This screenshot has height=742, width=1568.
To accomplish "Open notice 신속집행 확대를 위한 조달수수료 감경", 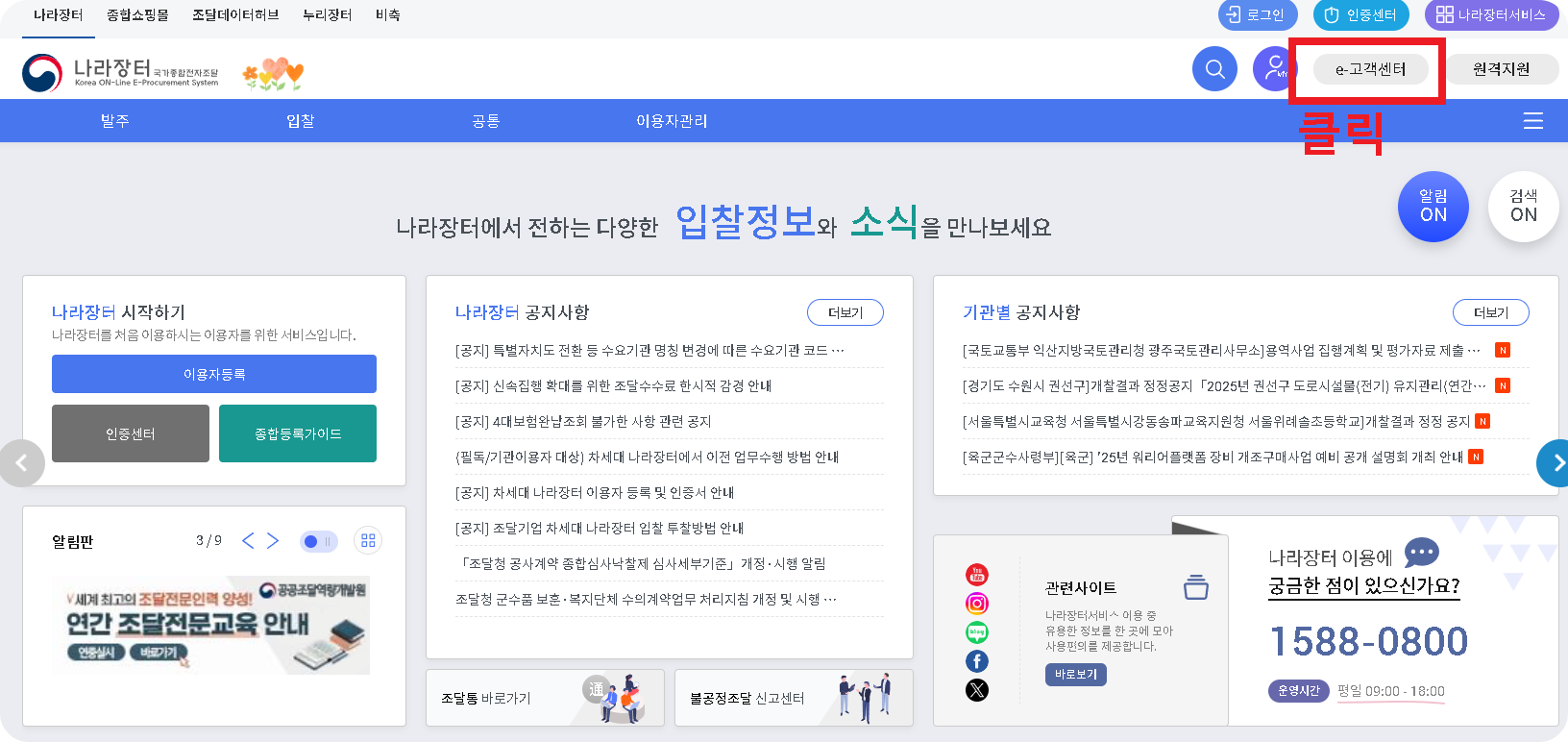I will tap(613, 385).
